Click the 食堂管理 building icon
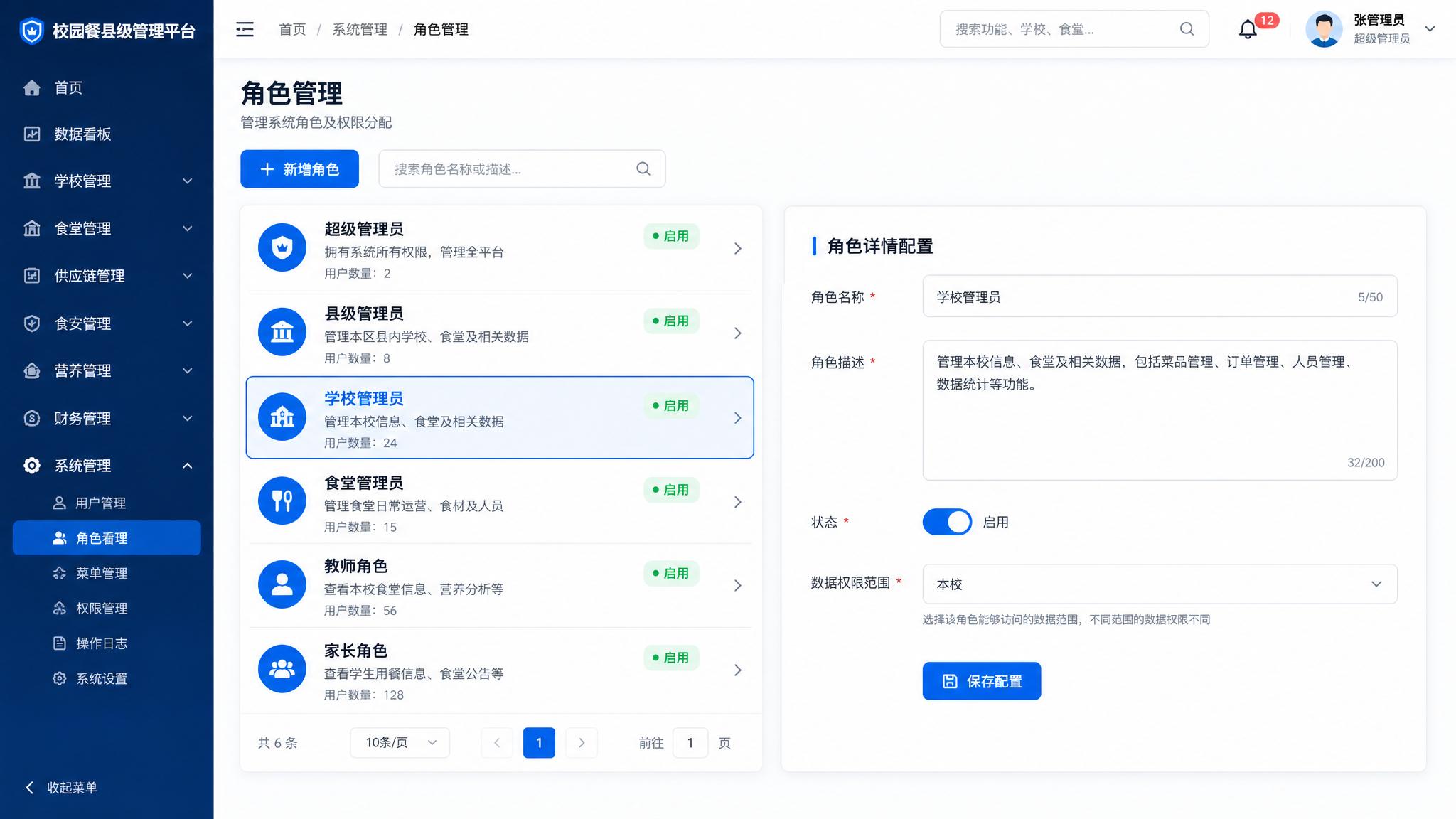Image resolution: width=1456 pixels, height=819 pixels. pyautogui.click(x=32, y=228)
